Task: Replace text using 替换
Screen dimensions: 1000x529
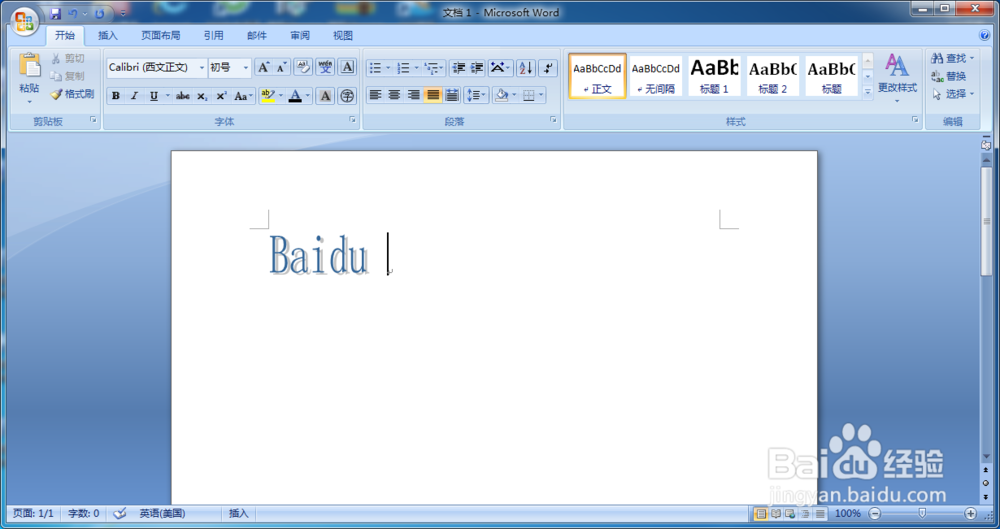Action: tap(948, 77)
